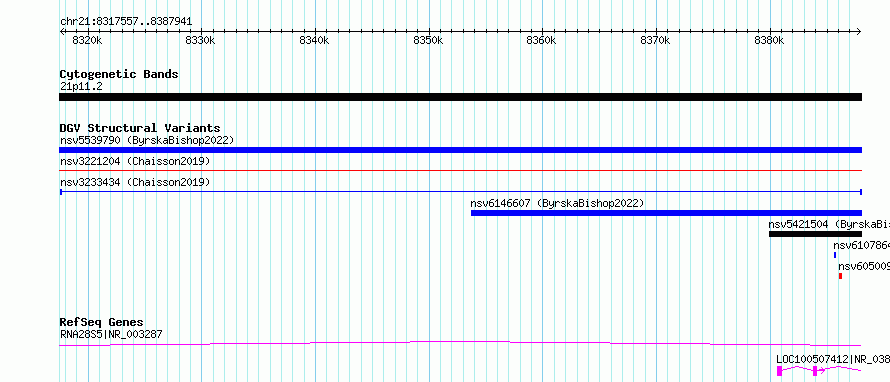890x382 pixels.
Task: Click the blue nsv6146607 variant bar
Action: click(x=666, y=213)
